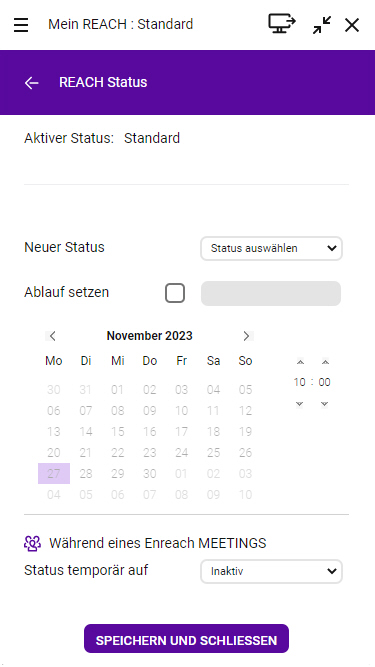Click the expiry date input field
This screenshot has width=375, height=667.
[271, 294]
